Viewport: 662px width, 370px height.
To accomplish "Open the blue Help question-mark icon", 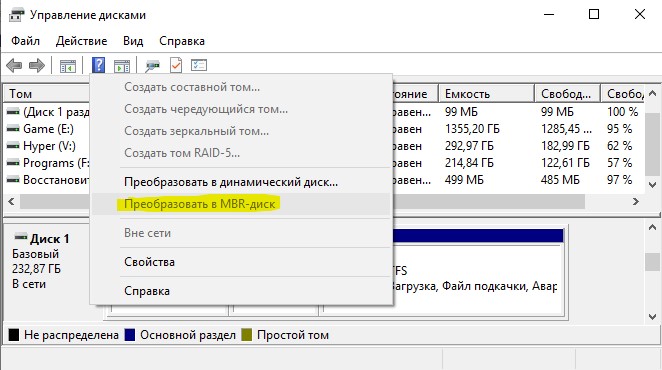I will [98, 65].
